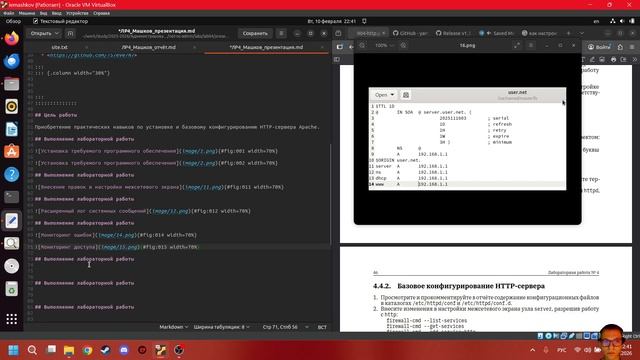Open the clock and calendar in top bar
Viewport: 640px width, 360px height.
click(331, 21)
